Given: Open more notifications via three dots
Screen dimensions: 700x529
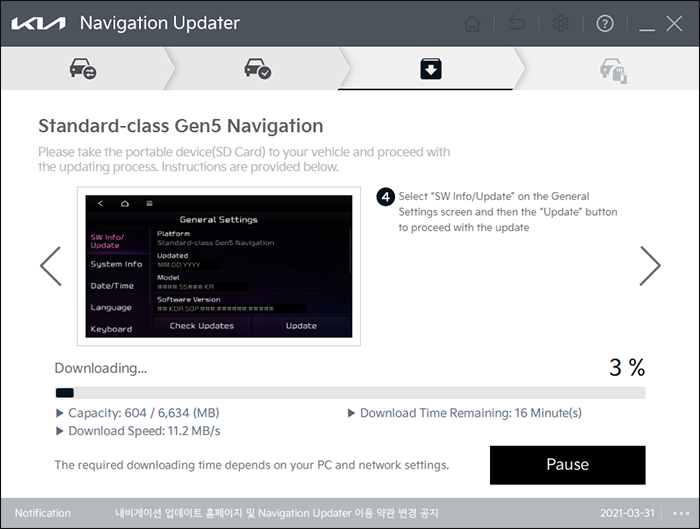Looking at the screenshot, I should [681, 513].
